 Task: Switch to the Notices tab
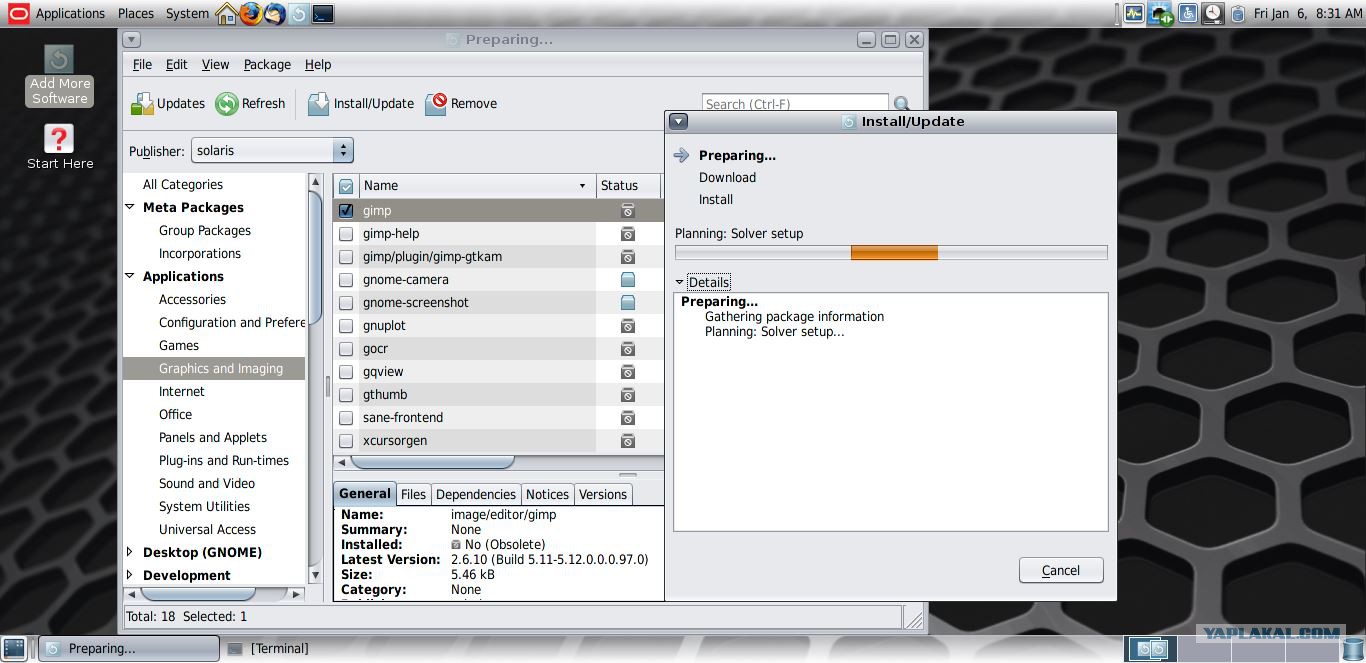pos(547,494)
